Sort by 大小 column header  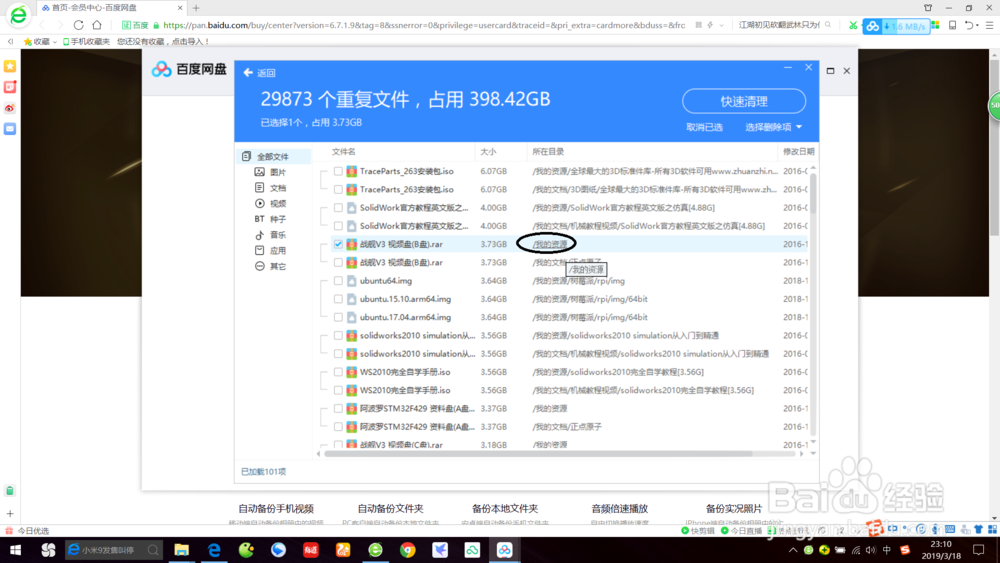pos(488,152)
